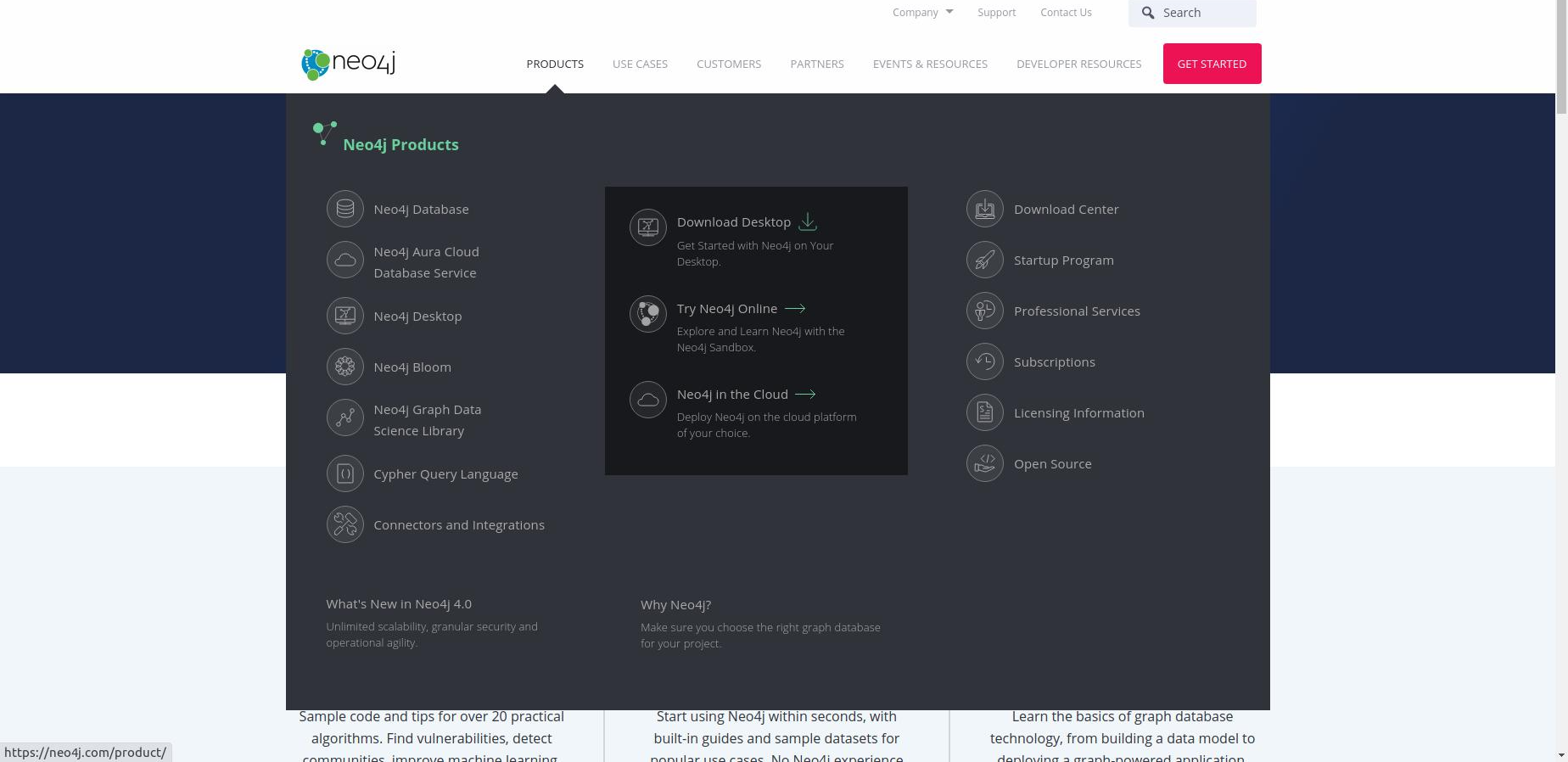Click the Subscriptions clock icon
The width and height of the screenshot is (1568, 762).
[985, 361]
